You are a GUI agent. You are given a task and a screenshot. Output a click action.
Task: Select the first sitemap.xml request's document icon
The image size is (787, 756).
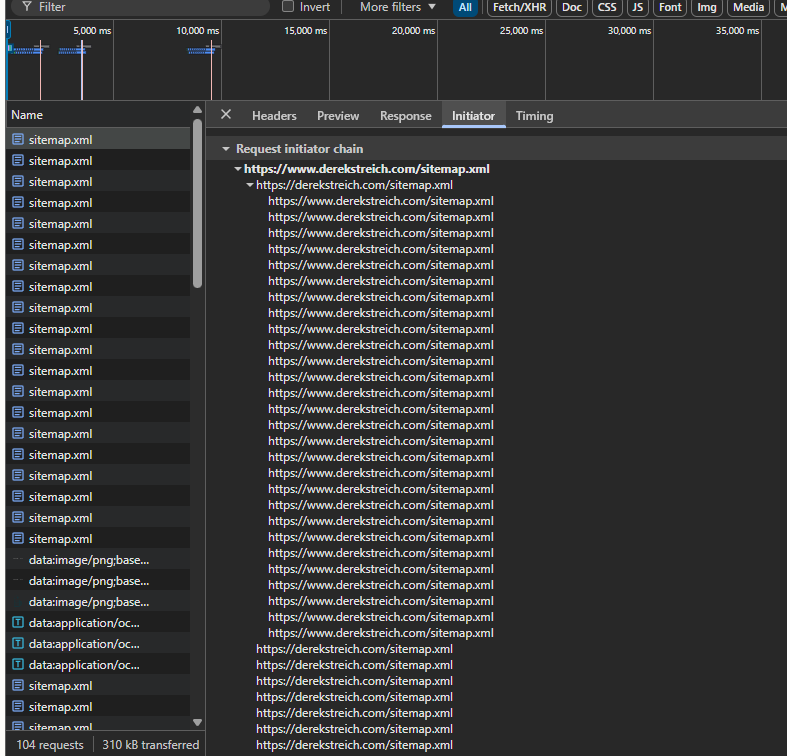coord(18,140)
